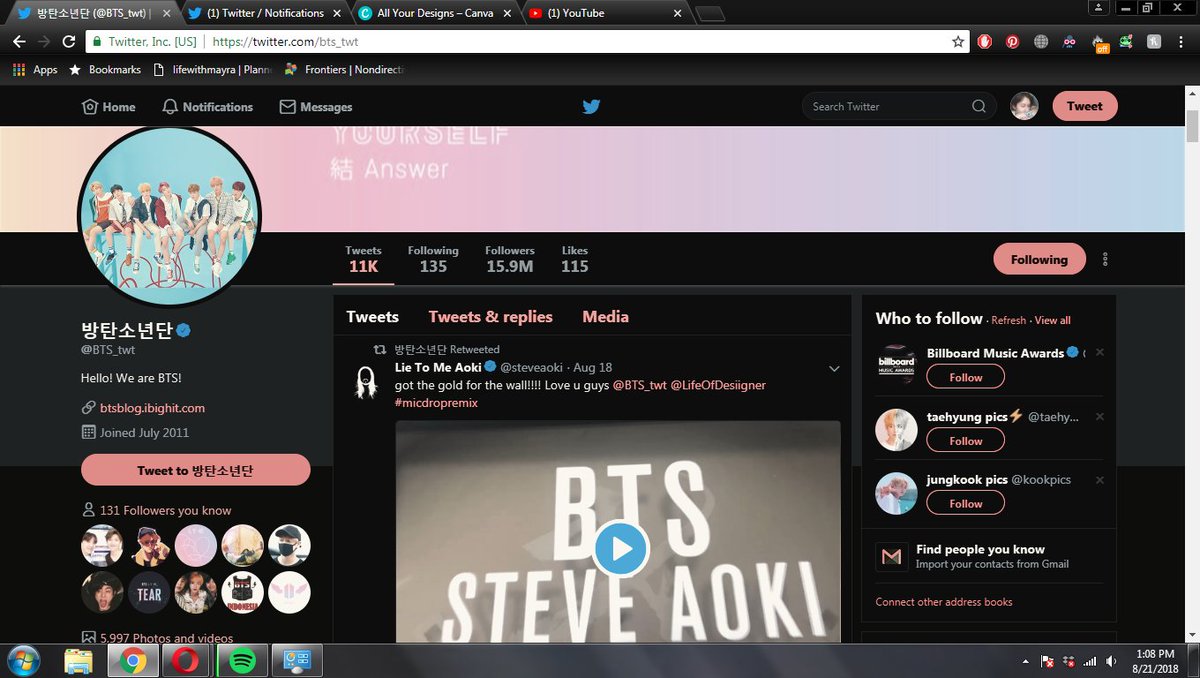
Task: Dismiss jungkook pics suggestion
Action: [x=1099, y=480]
